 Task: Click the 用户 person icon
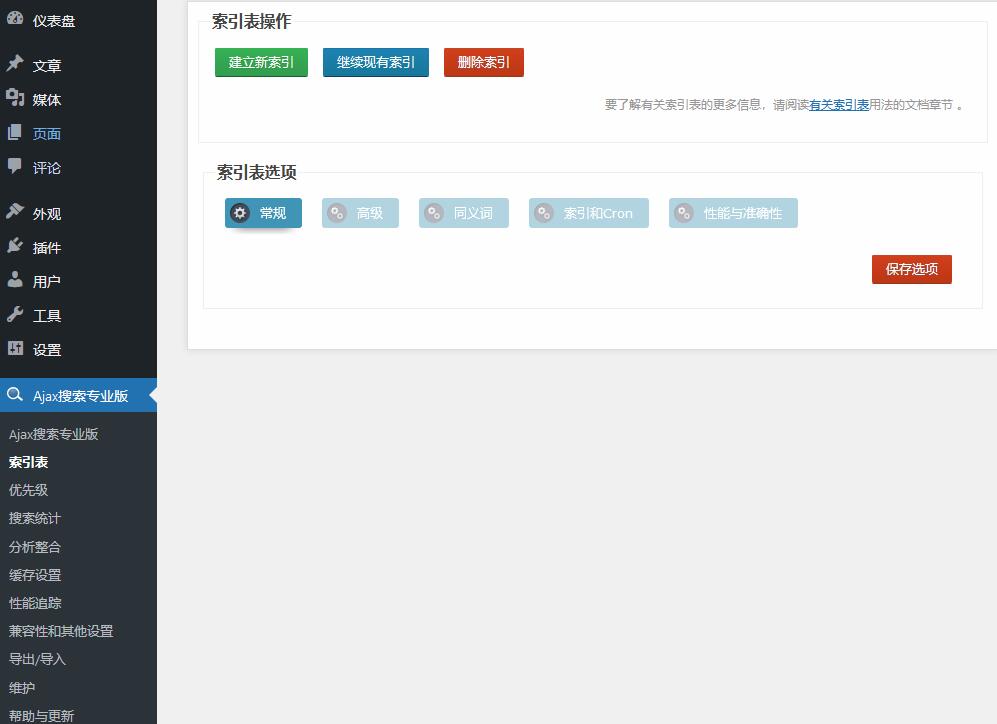(x=15, y=280)
